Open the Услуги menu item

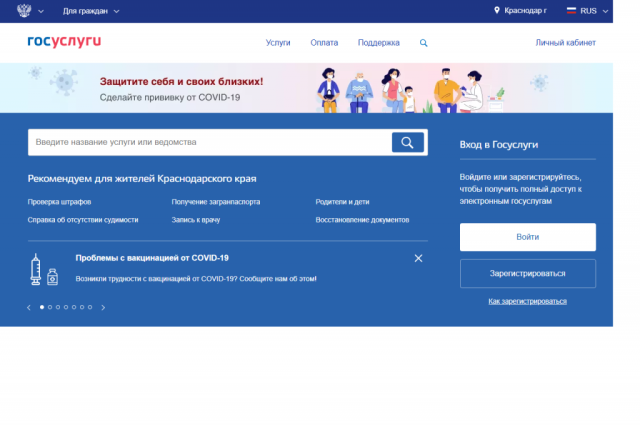[x=278, y=43]
